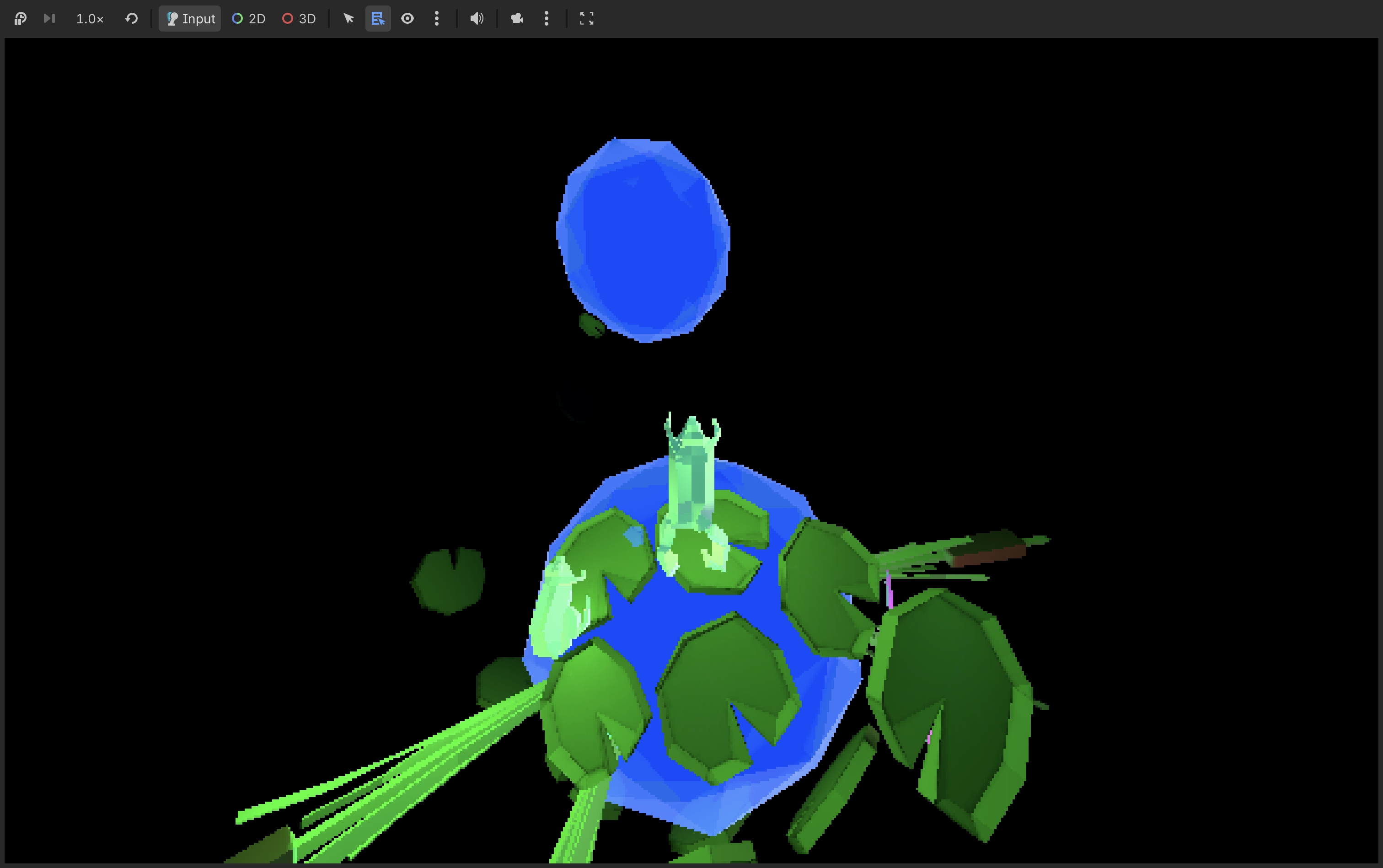Click the light green frog character
1383x868 pixels.
[692, 494]
